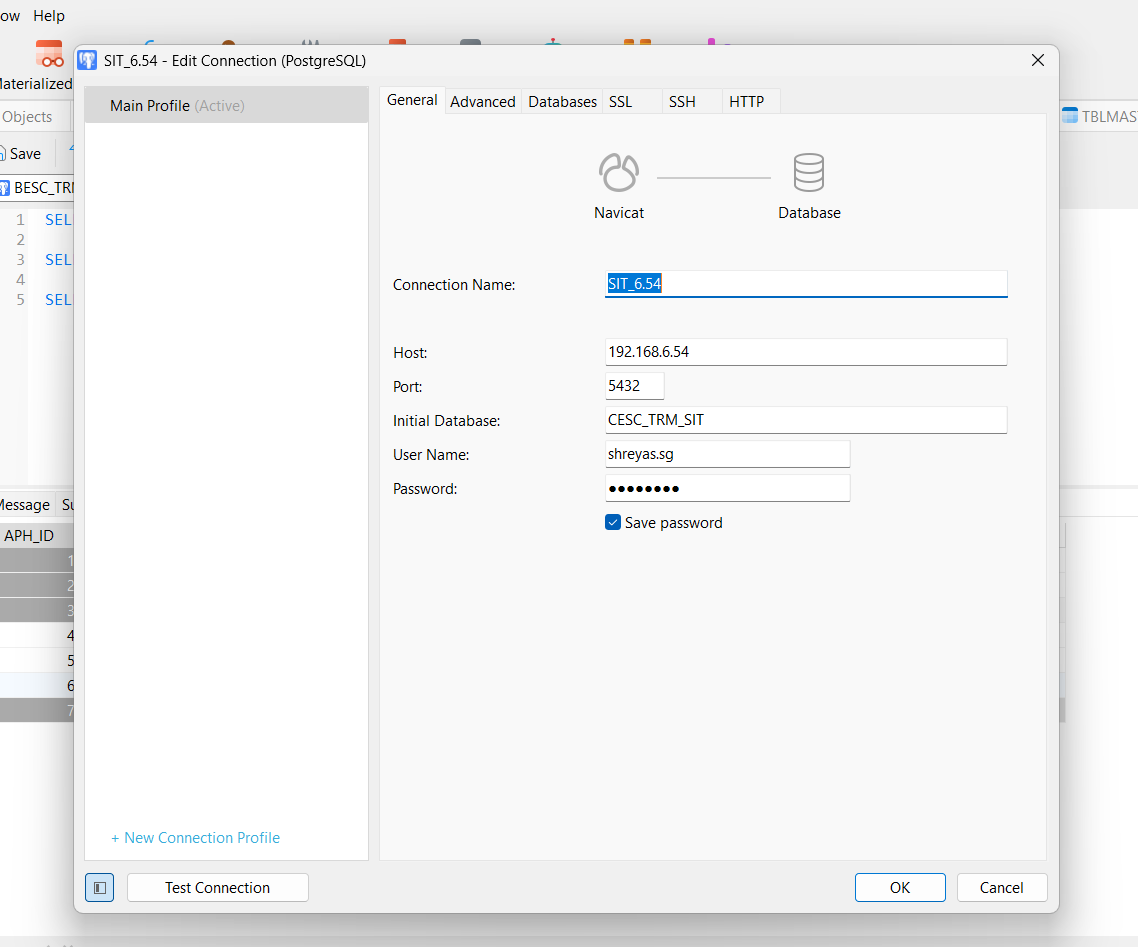Confirm changes with the OK button

(899, 887)
